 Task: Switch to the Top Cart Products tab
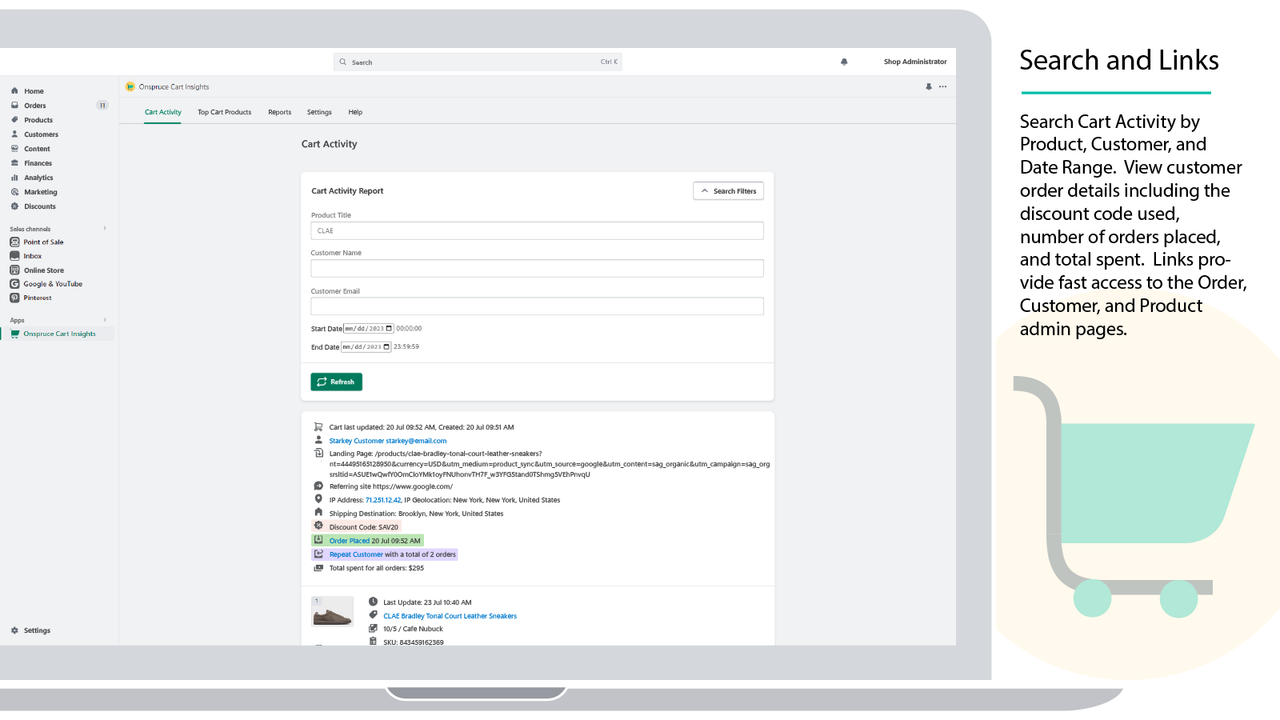[225, 112]
